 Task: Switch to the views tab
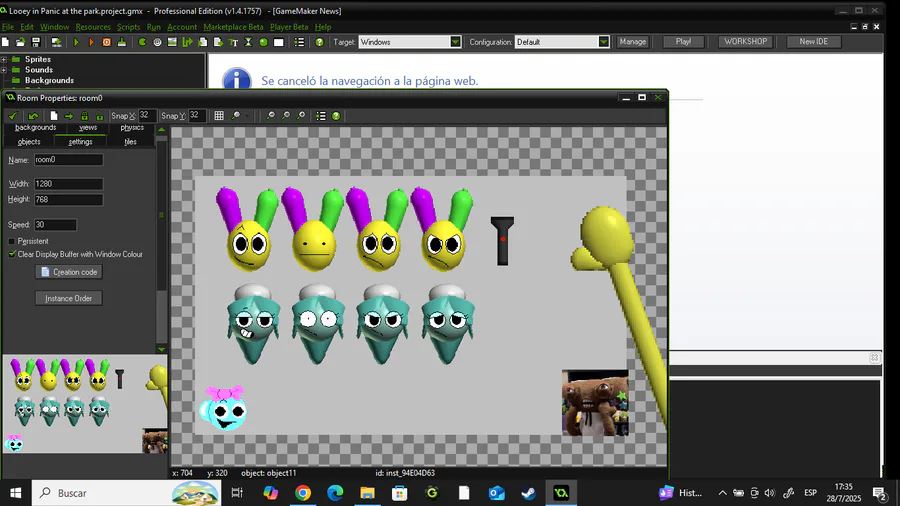click(88, 128)
